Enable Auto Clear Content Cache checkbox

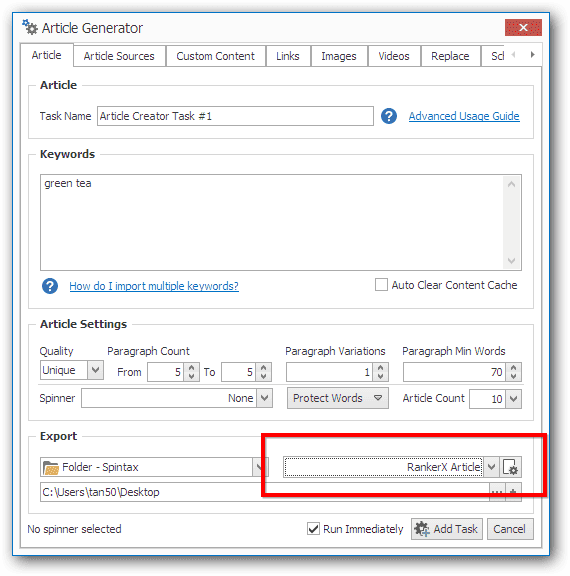tap(381, 284)
